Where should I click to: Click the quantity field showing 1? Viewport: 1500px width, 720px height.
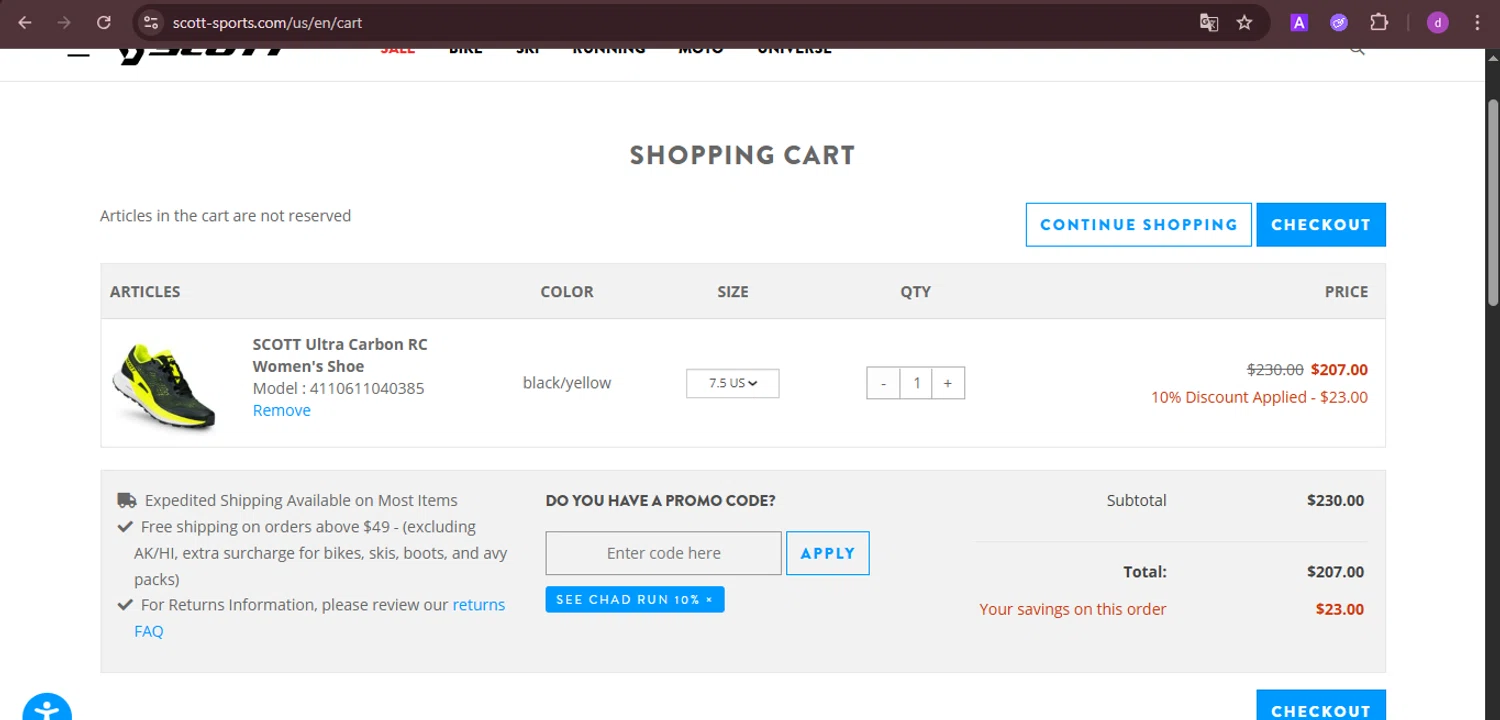point(916,383)
